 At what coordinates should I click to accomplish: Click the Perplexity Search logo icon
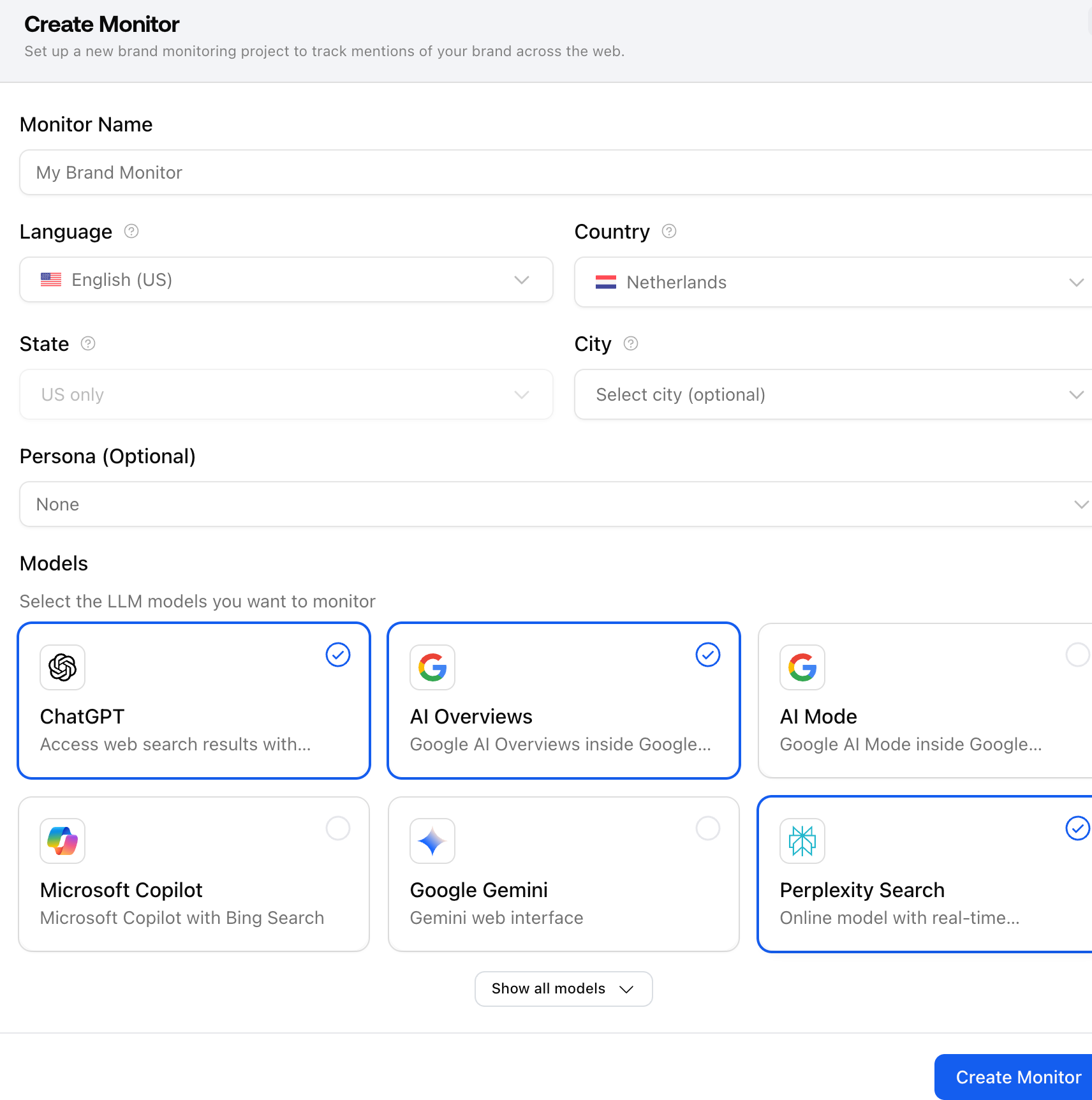(802, 841)
